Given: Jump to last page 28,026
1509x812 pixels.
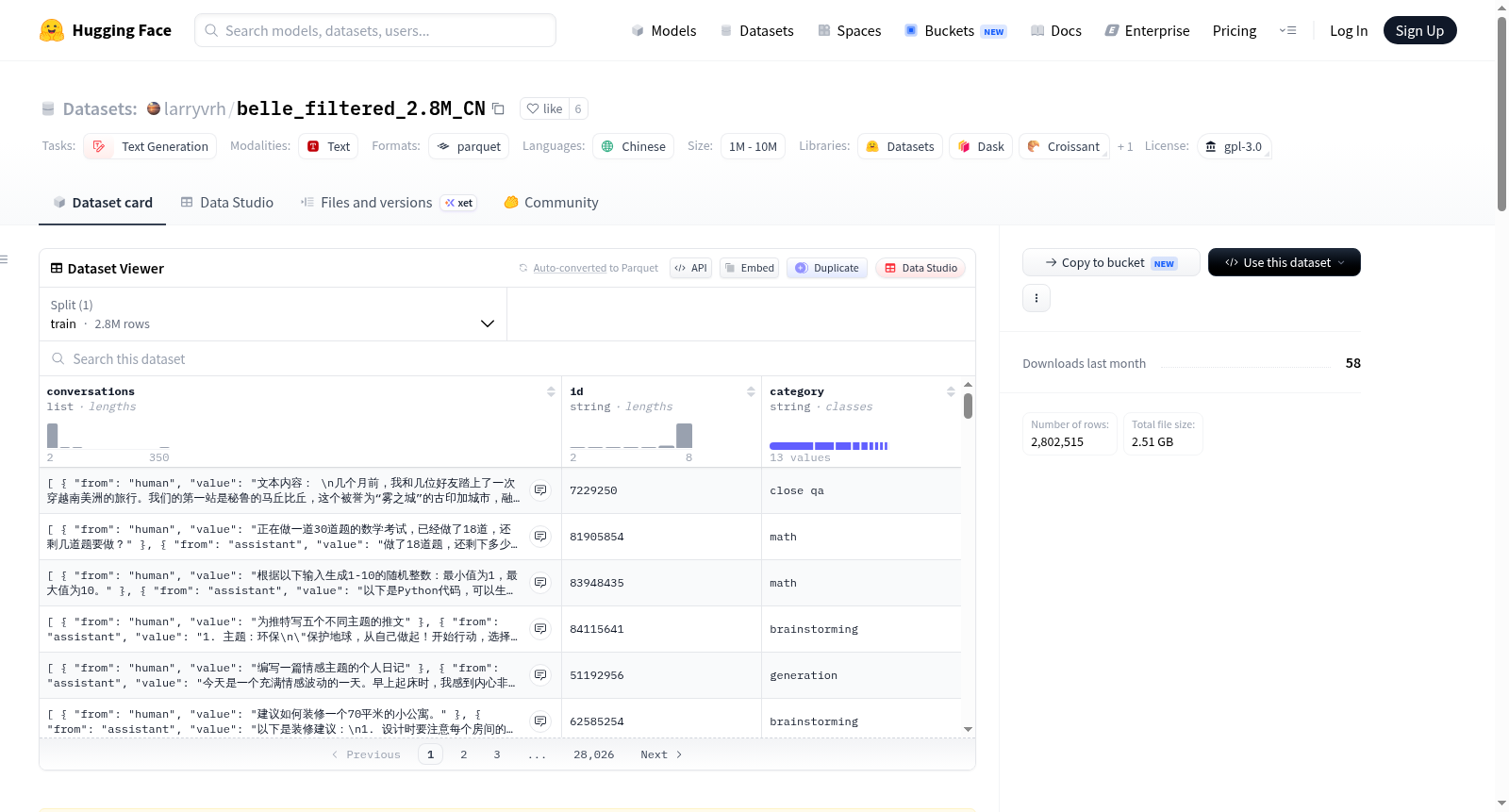Looking at the screenshot, I should (x=593, y=754).
